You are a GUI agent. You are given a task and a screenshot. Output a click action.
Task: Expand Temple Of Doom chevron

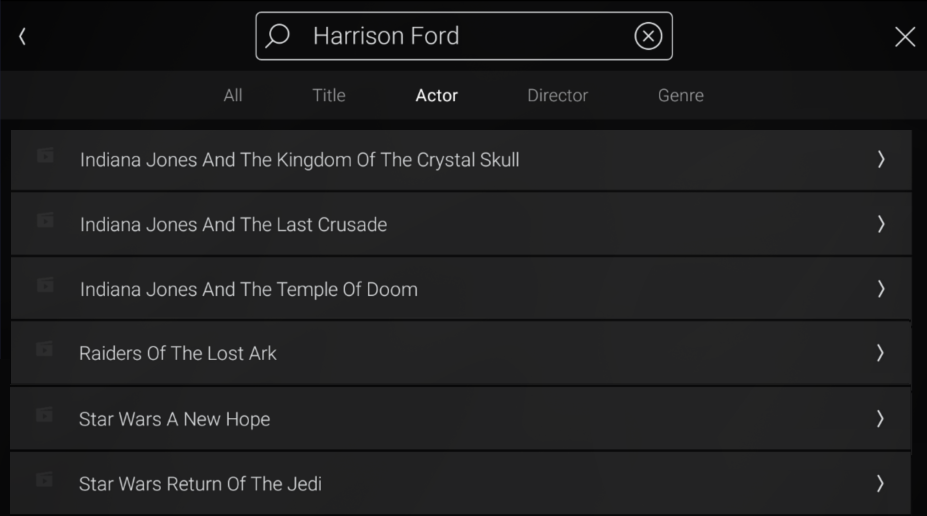point(881,289)
